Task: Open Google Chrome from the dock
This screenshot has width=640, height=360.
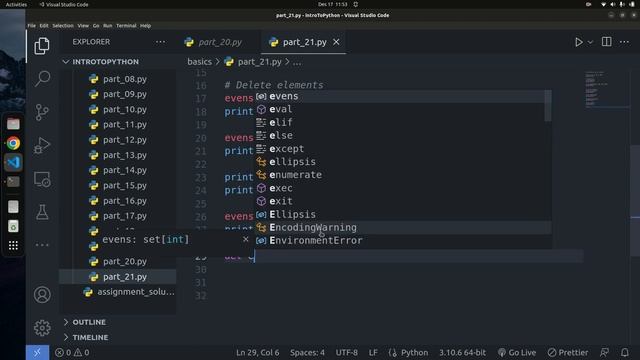Action: [13, 143]
